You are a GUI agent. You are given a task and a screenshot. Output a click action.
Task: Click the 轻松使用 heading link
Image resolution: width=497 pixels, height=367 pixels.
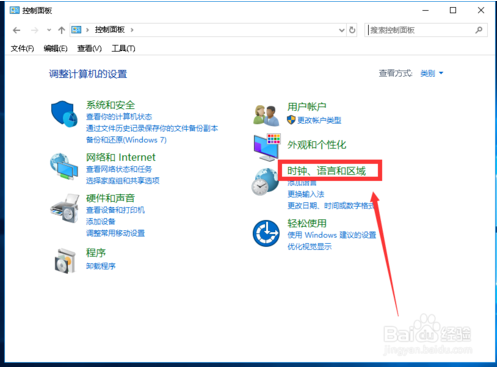[307, 223]
